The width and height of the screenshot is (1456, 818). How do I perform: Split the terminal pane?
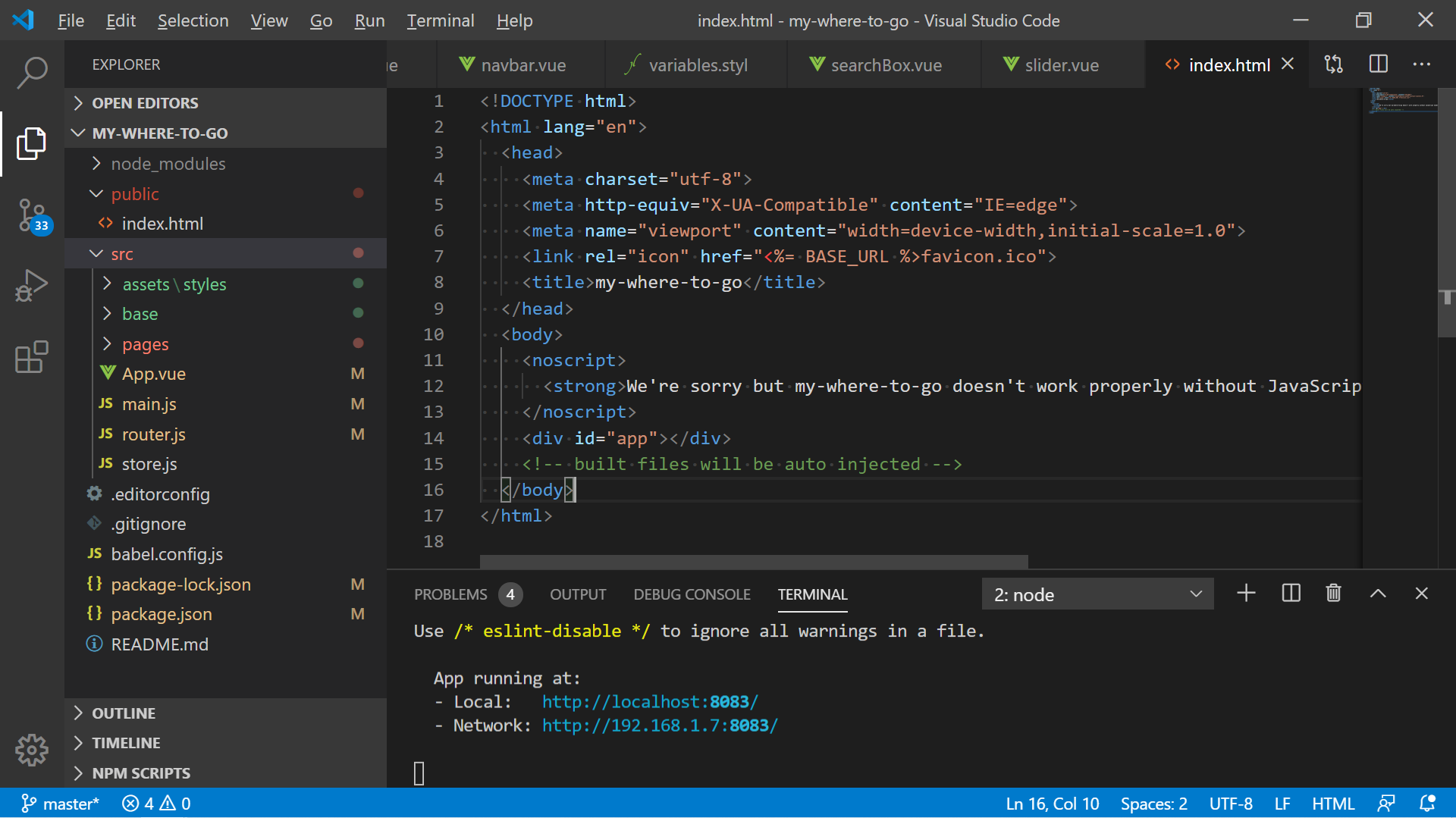tap(1291, 594)
